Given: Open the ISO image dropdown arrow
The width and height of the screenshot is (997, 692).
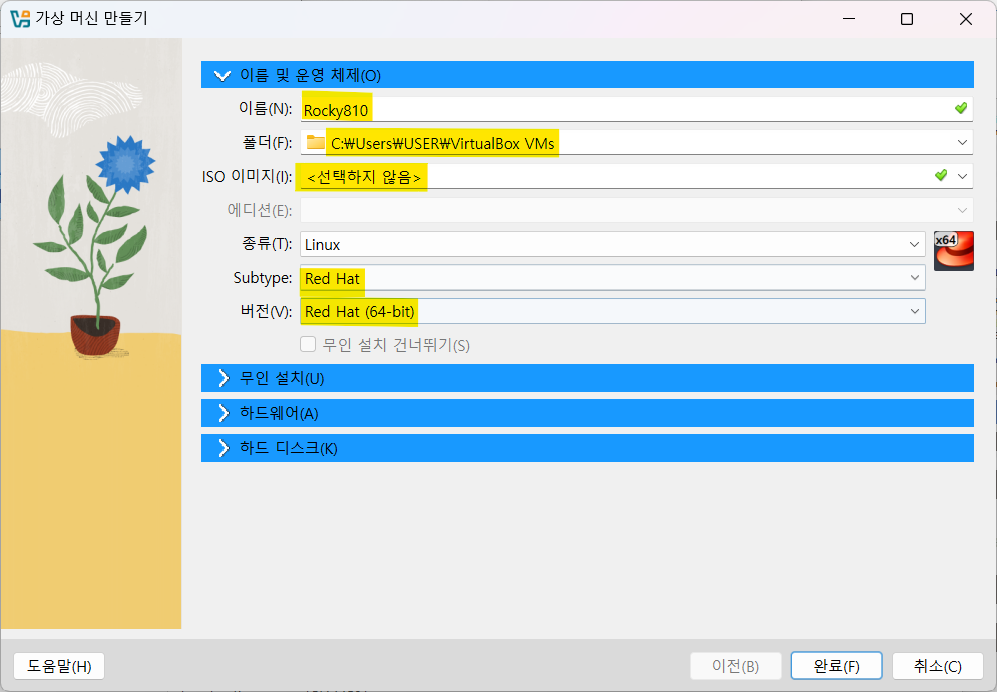Looking at the screenshot, I should click(962, 176).
